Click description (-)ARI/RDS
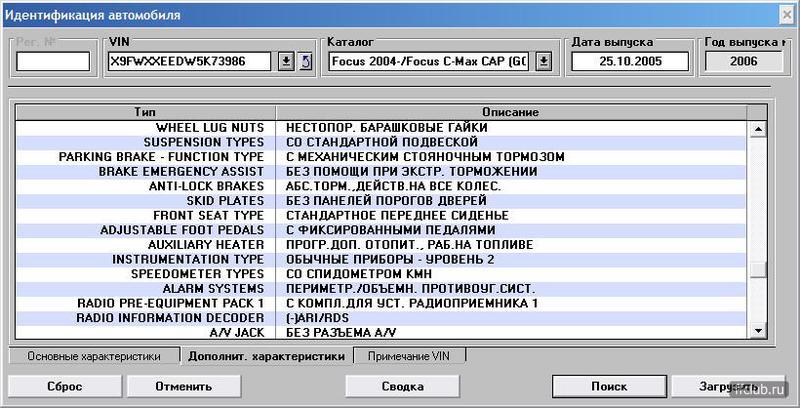The width and height of the screenshot is (800, 408). pos(317,318)
